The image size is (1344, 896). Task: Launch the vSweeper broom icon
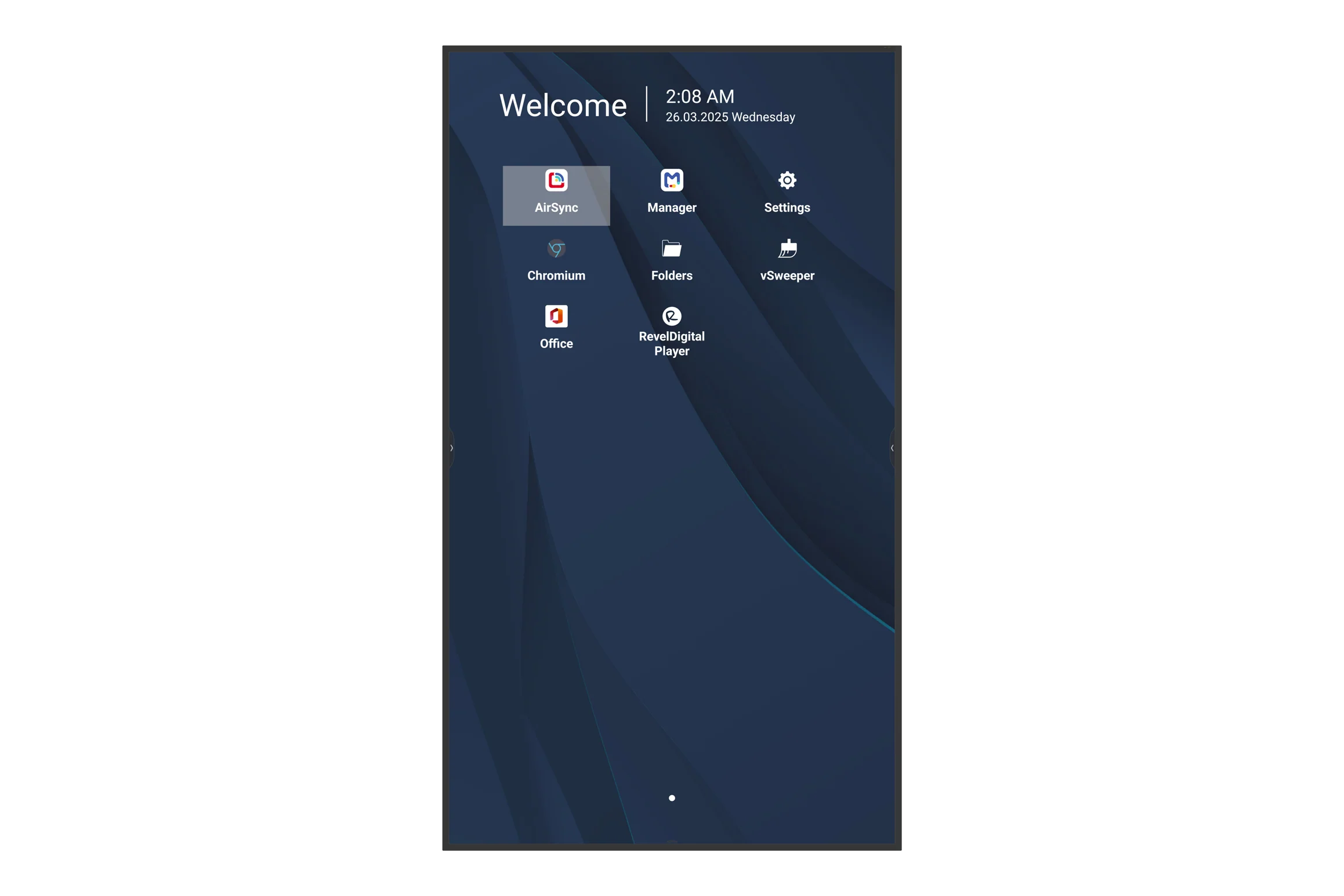click(x=787, y=249)
